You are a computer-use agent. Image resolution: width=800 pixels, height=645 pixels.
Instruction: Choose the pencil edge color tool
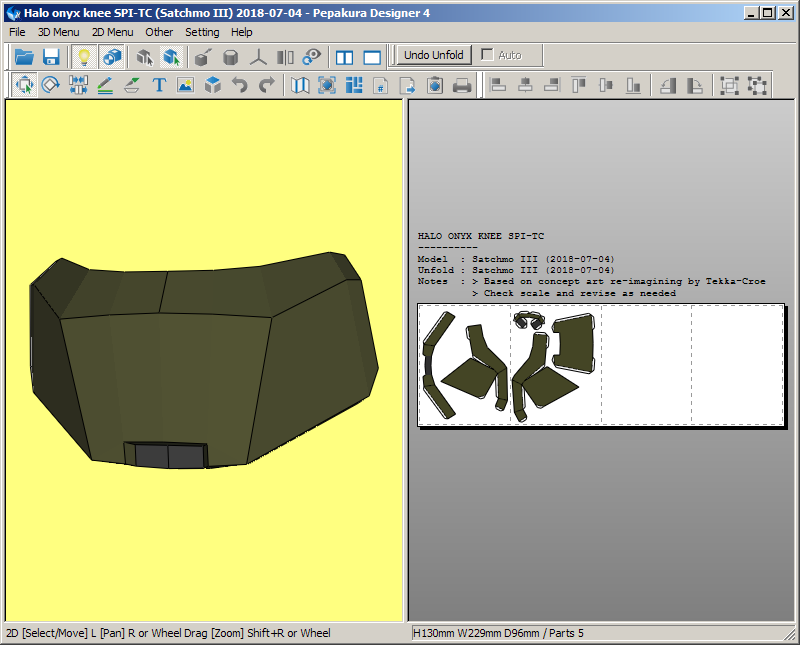[105, 85]
